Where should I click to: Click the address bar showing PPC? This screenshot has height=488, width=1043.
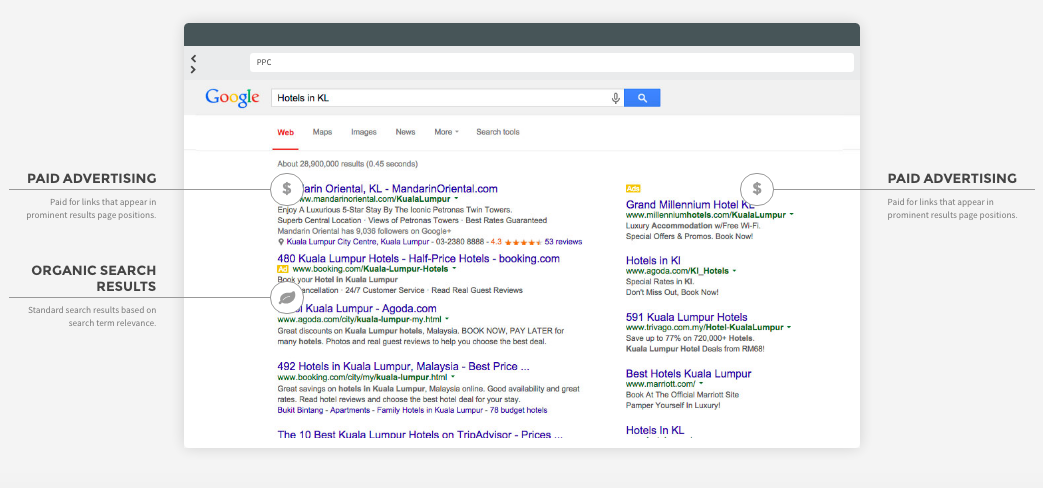(551, 62)
